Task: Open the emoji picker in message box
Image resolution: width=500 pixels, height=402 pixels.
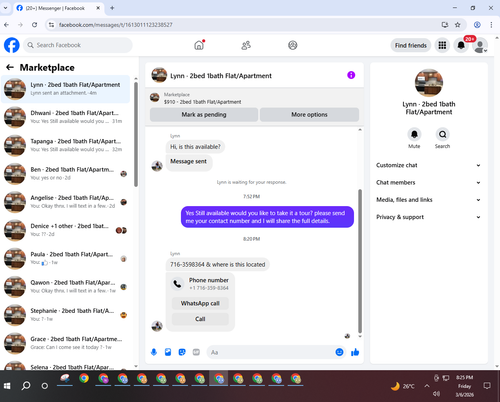Action: (x=339, y=352)
